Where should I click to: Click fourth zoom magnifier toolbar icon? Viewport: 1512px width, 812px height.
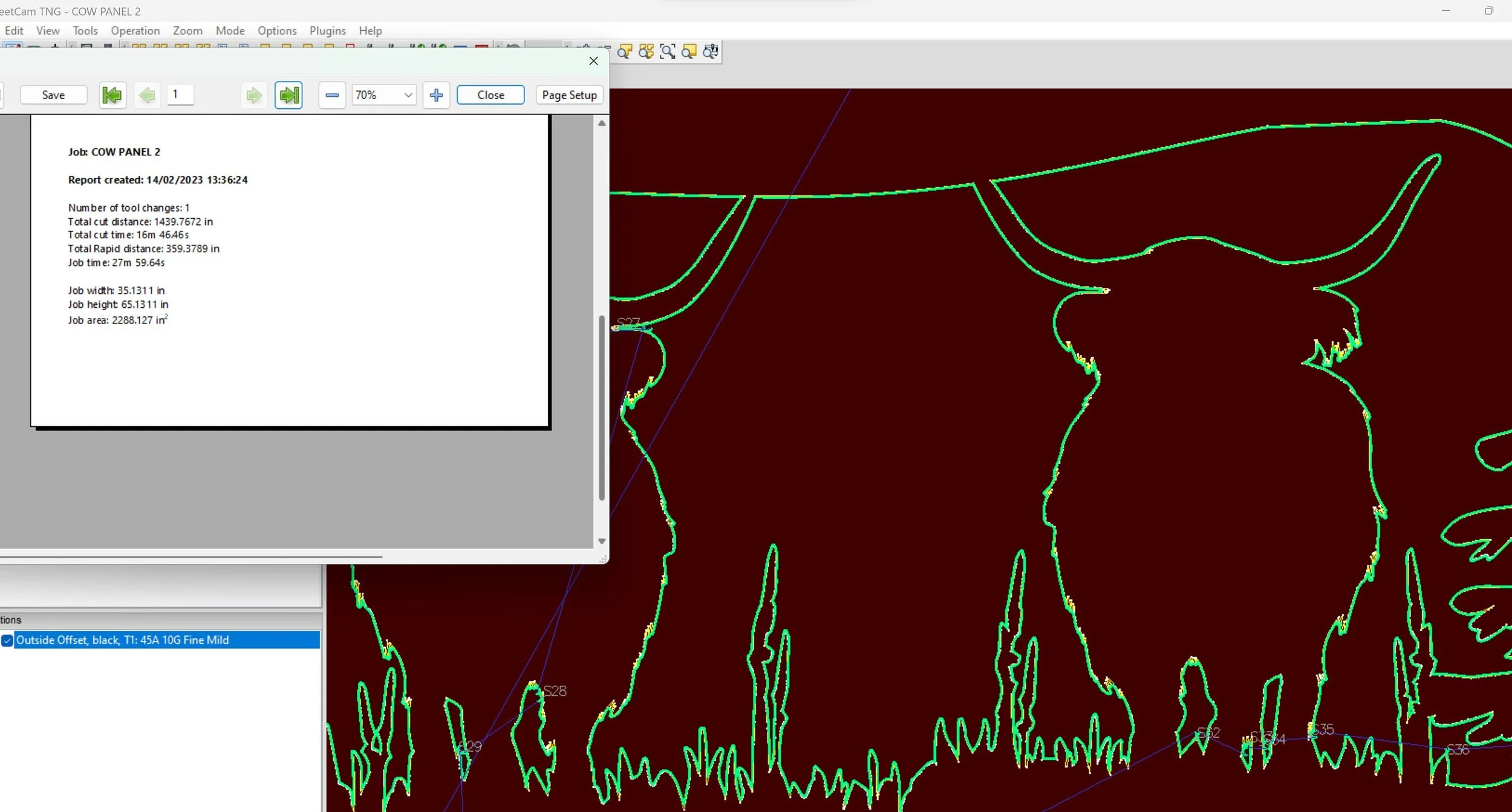[689, 52]
